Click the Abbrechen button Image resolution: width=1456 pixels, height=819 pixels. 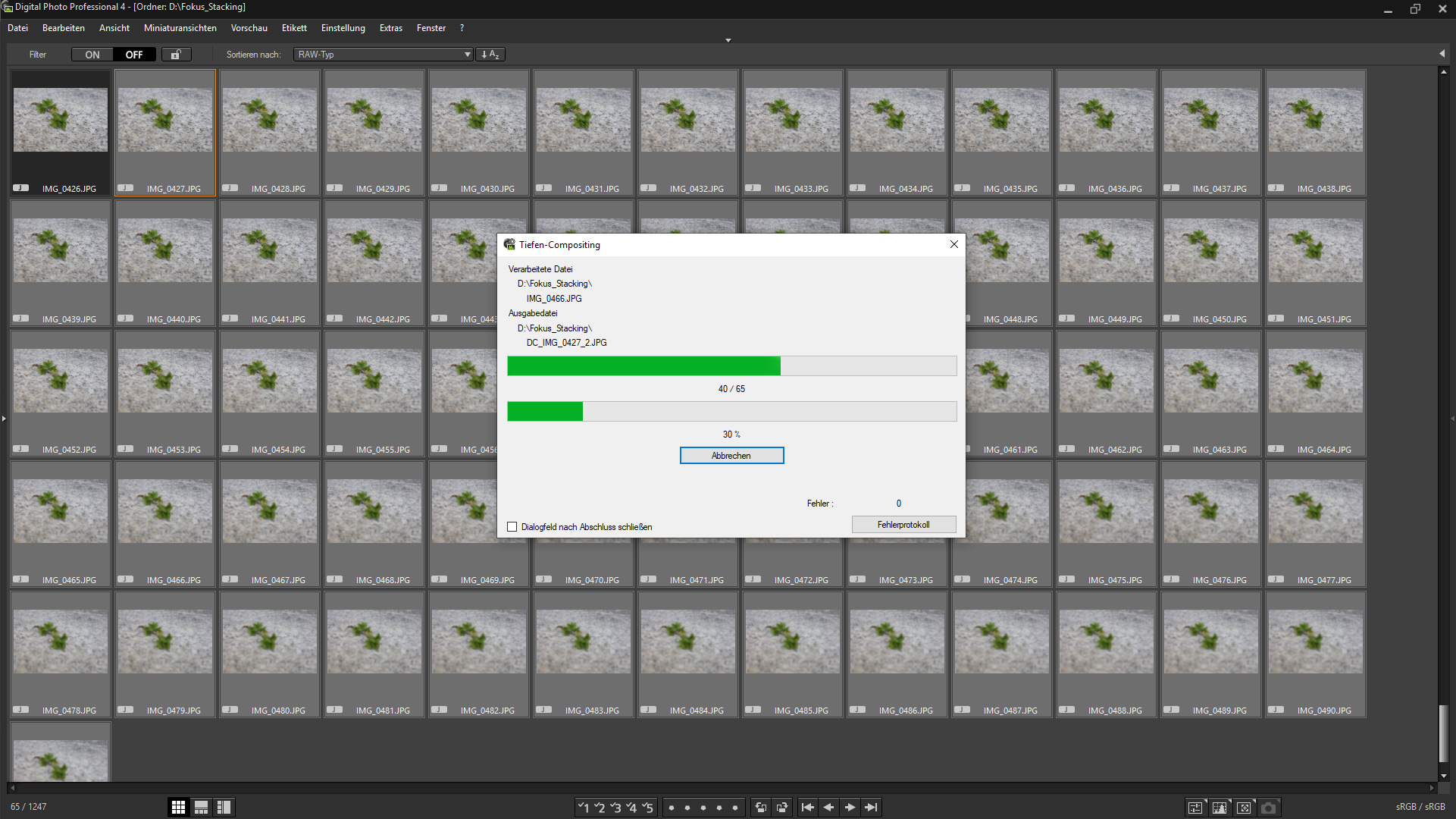(x=731, y=456)
